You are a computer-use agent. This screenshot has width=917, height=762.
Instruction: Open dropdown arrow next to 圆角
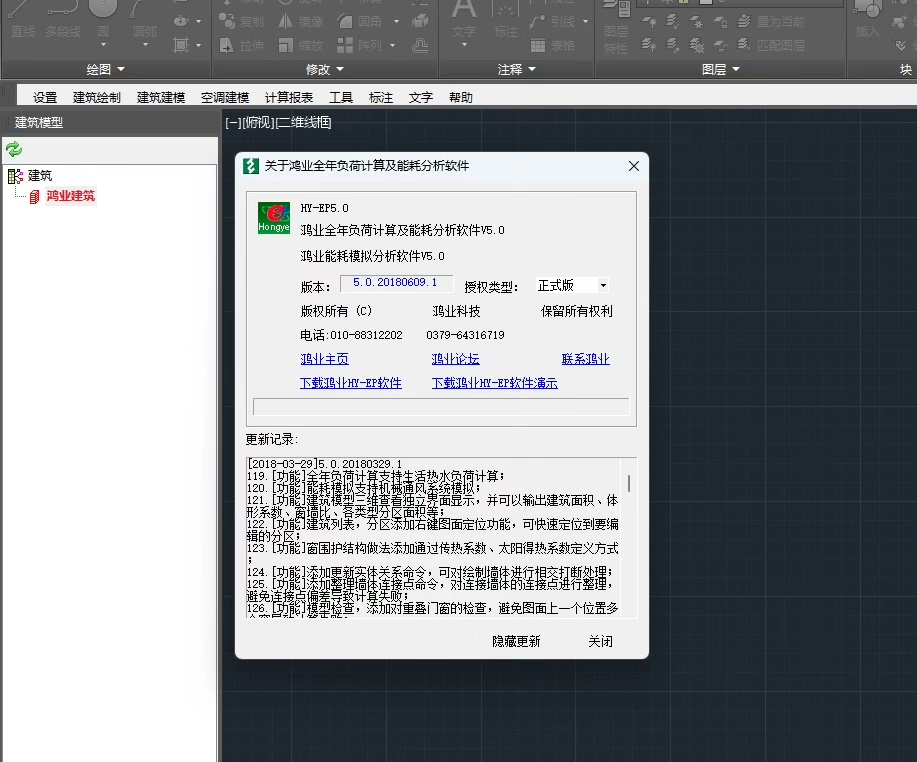(x=397, y=22)
